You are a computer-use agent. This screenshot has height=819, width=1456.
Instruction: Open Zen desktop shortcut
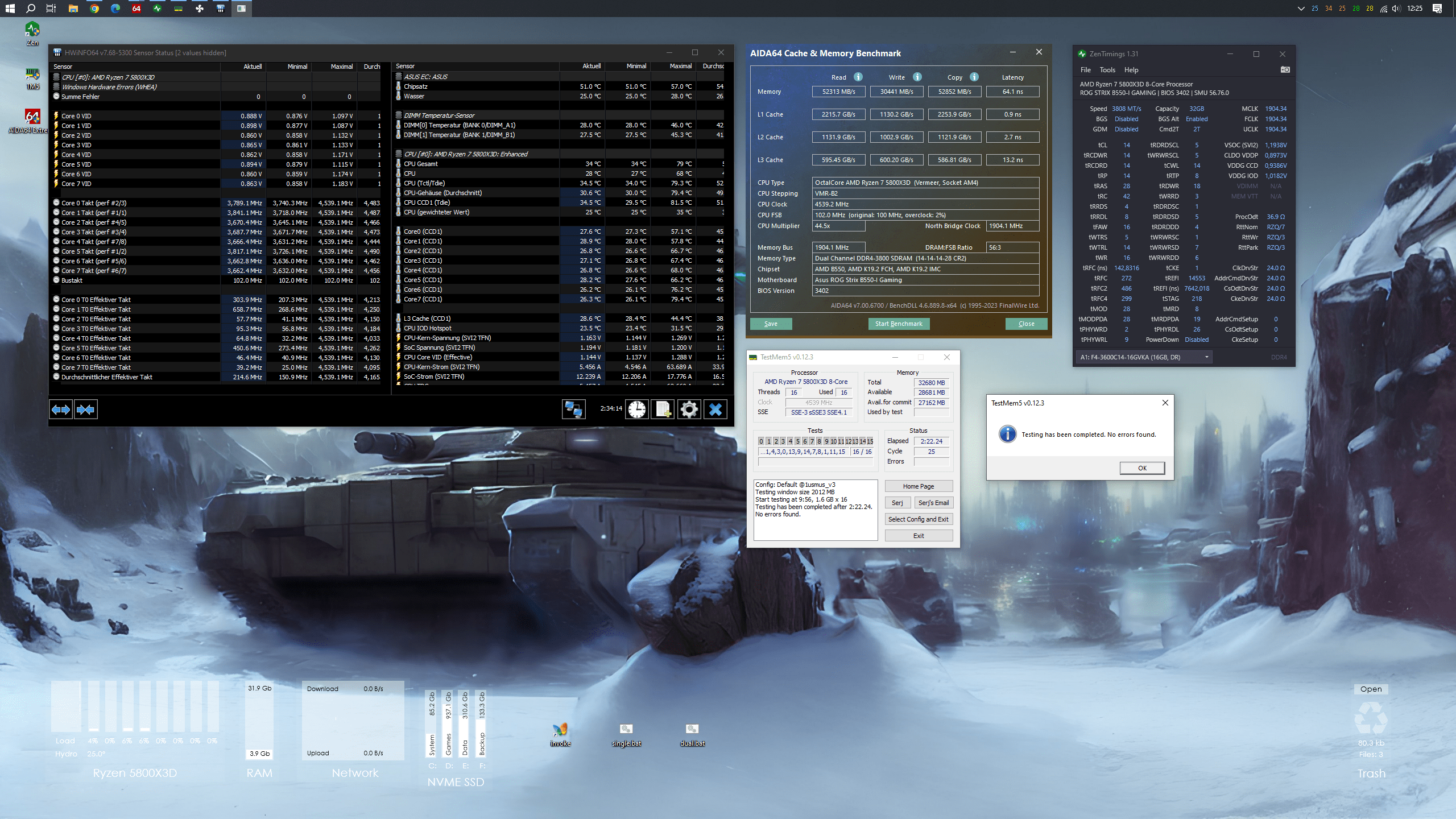pos(32,34)
